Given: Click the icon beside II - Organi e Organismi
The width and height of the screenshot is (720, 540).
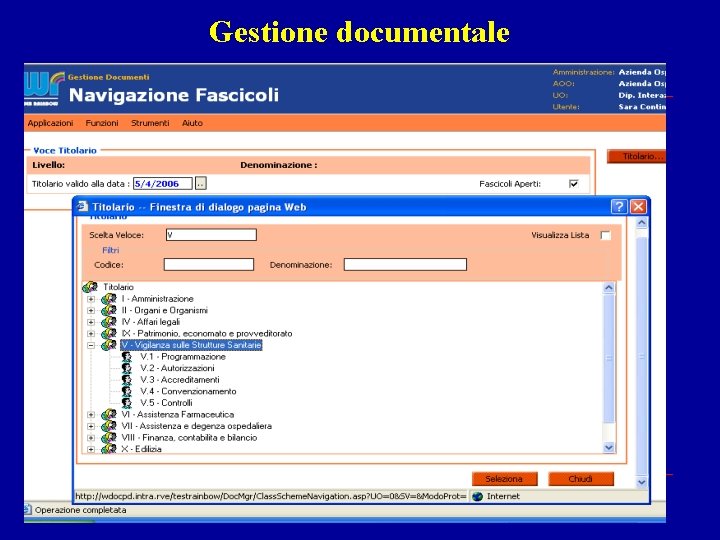Looking at the screenshot, I should 109,310.
